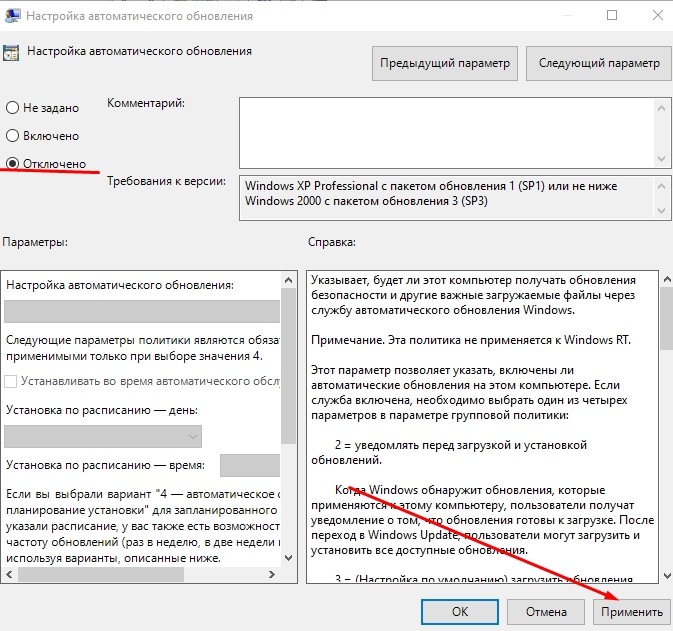Open the "Установка по расписанию — время" dropdown

point(250,465)
